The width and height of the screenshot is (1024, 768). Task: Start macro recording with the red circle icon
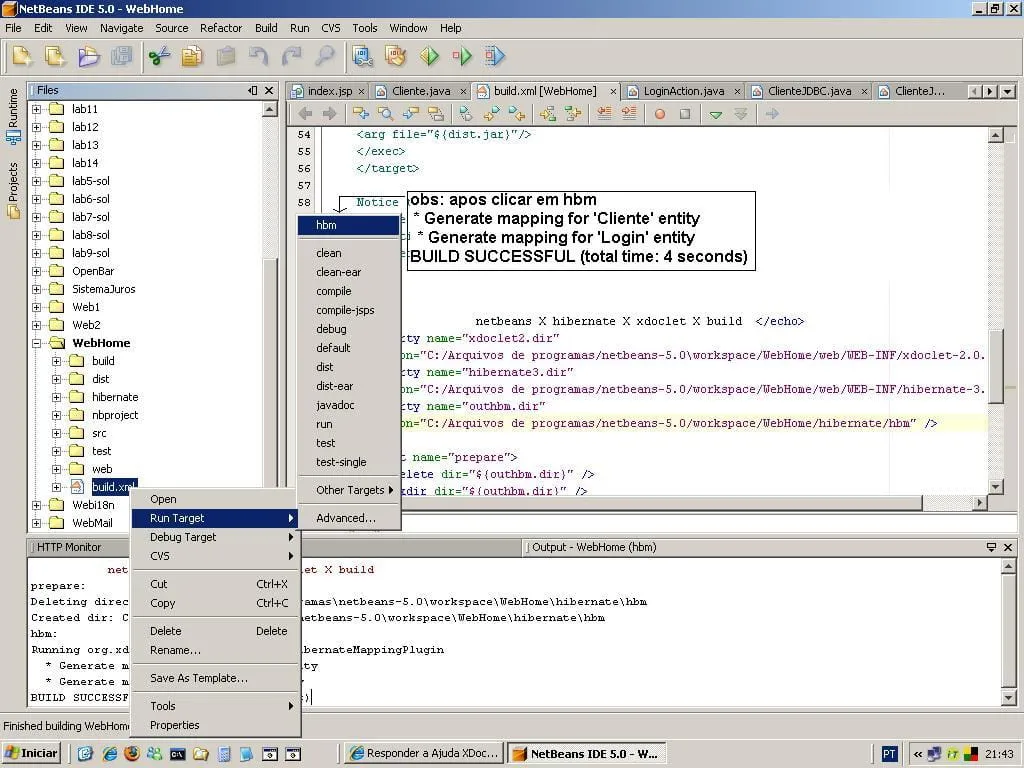coord(660,114)
